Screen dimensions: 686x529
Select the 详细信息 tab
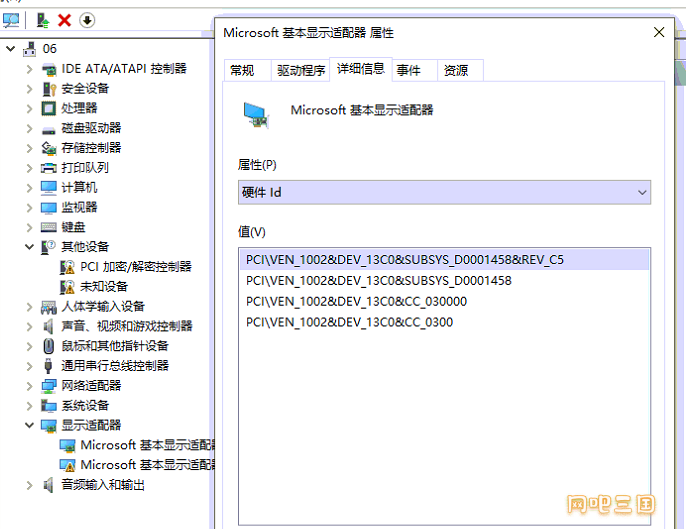coord(360,69)
